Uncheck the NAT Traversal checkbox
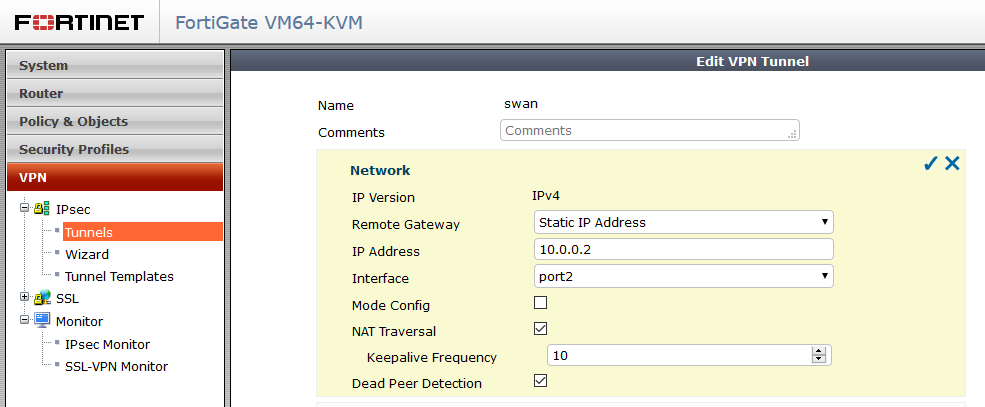Viewport: 985px width, 407px height. [540, 329]
